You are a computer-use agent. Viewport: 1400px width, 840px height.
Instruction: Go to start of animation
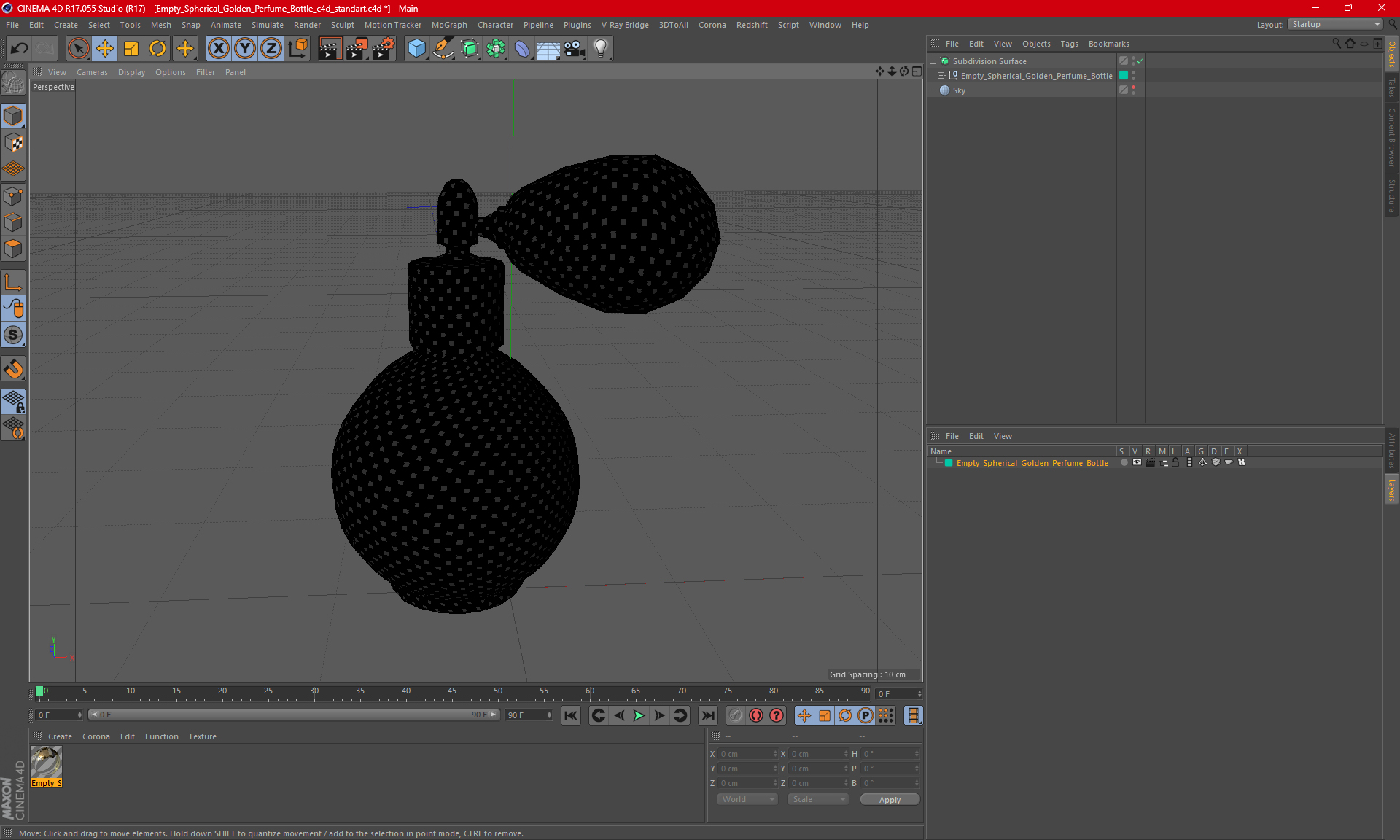point(571,715)
